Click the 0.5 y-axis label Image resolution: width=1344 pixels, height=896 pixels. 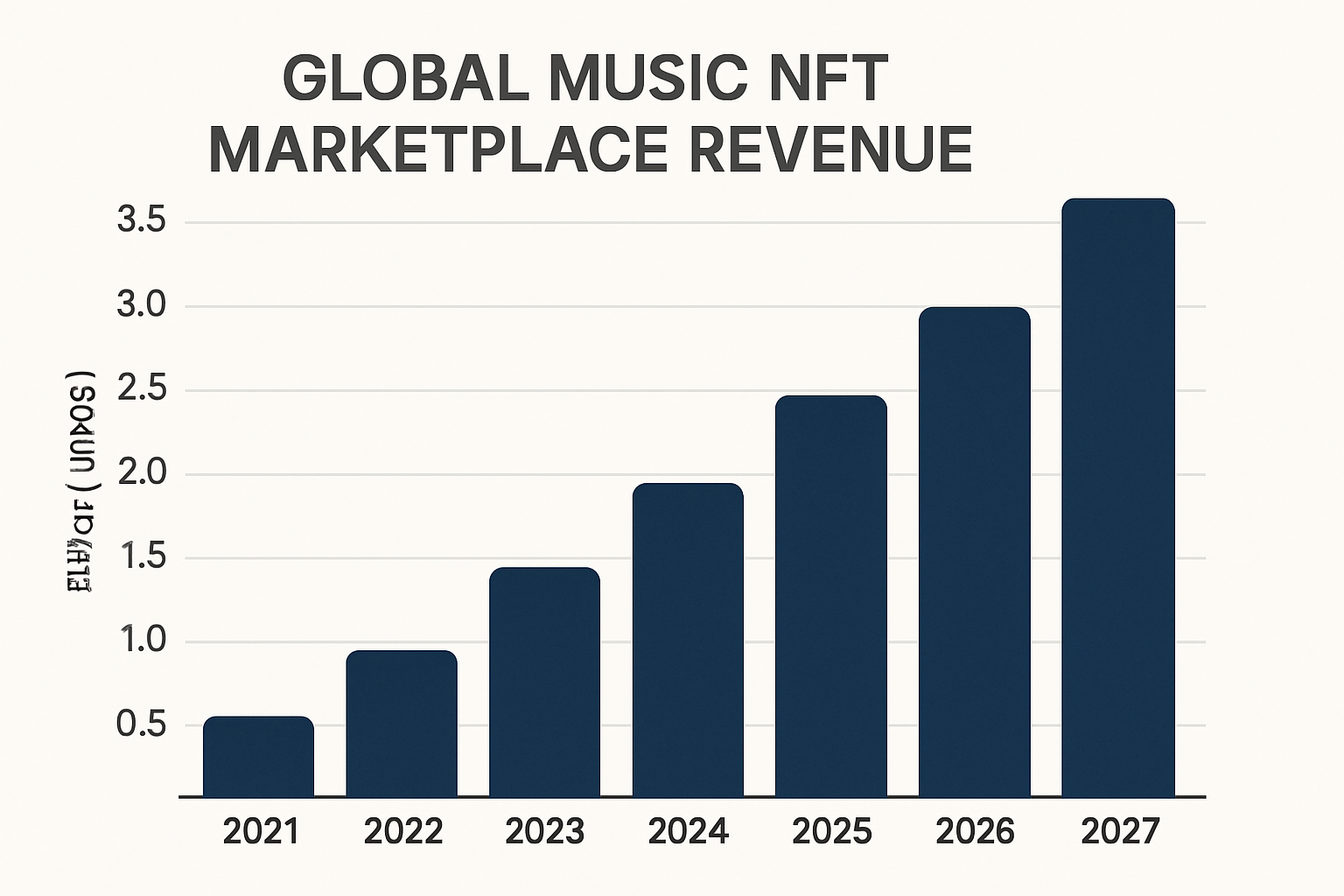click(x=145, y=723)
